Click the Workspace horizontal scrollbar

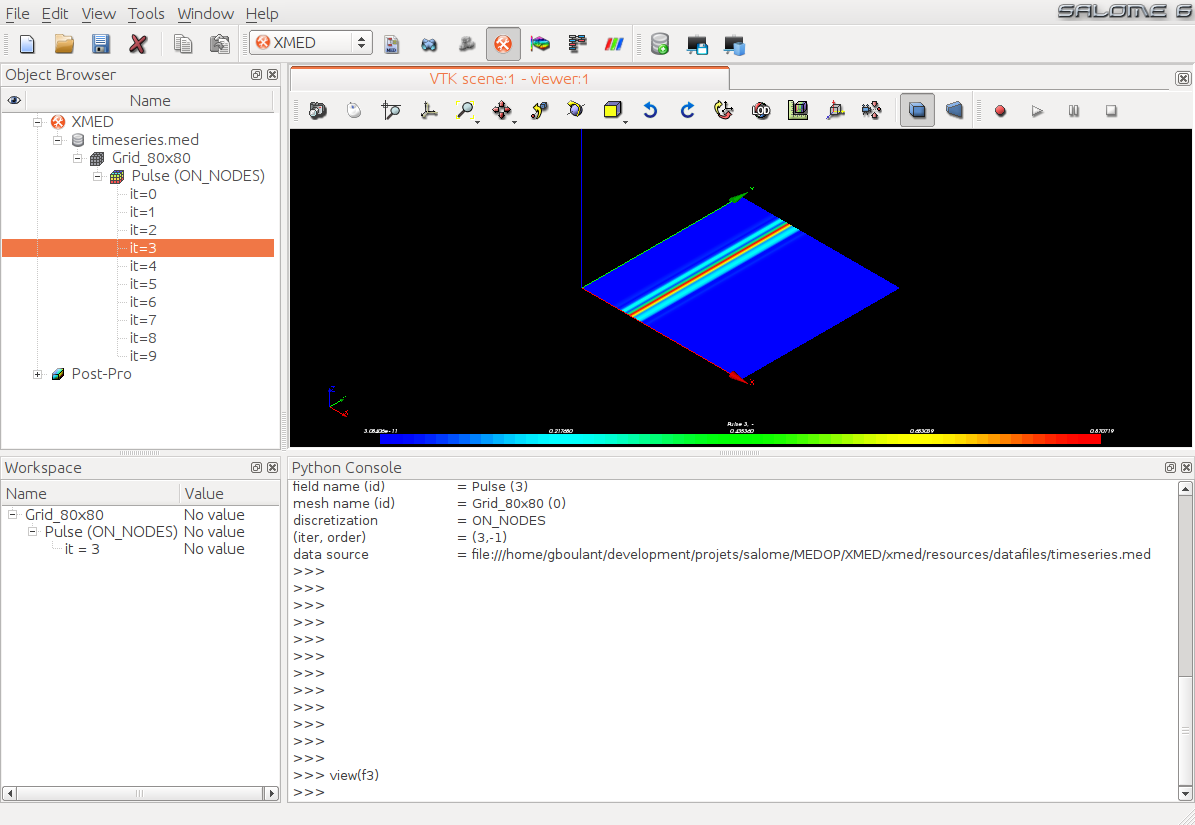tap(140, 793)
